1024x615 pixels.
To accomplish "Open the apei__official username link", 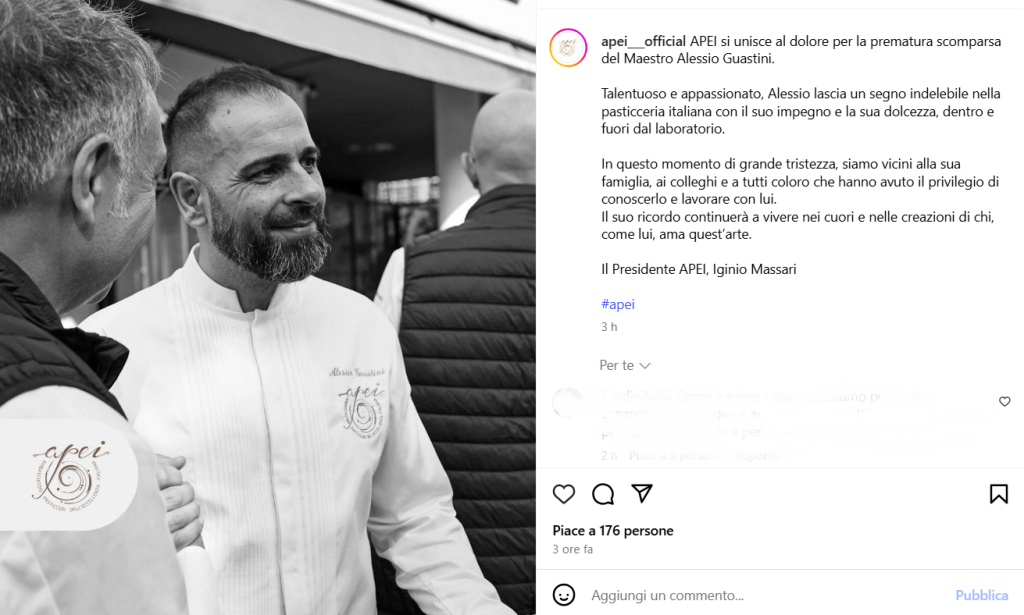I will [643, 41].
